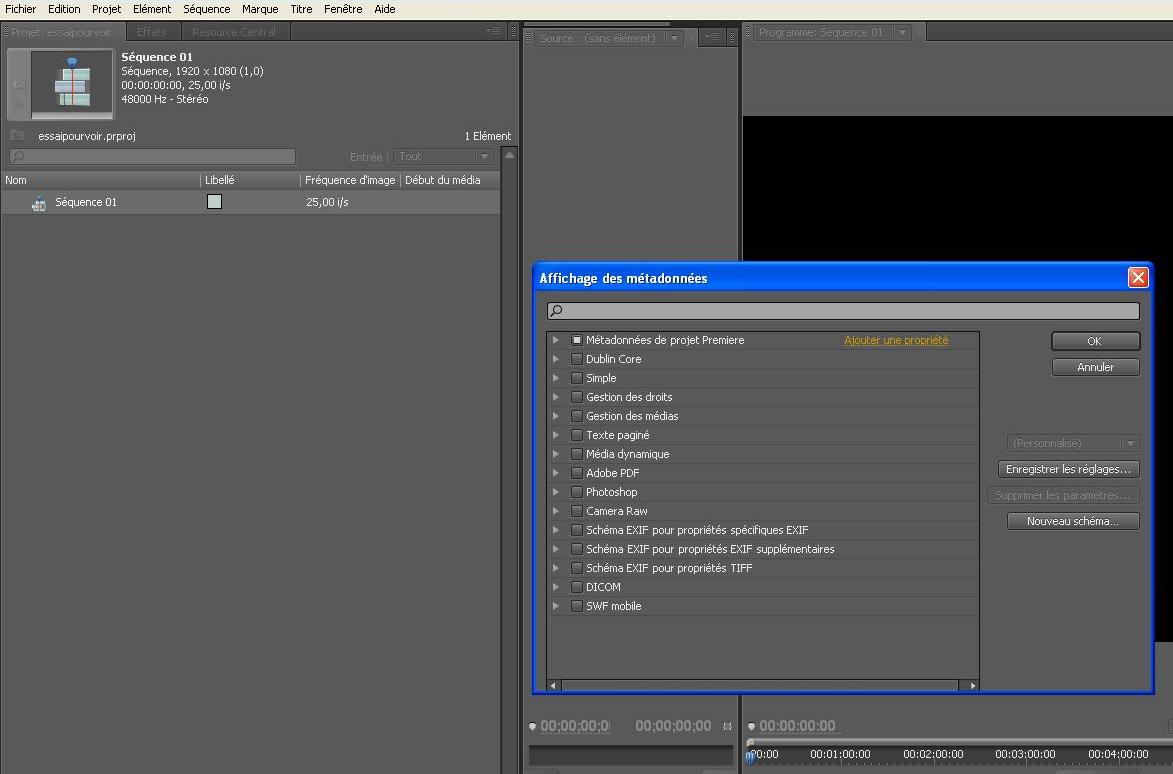Click the magnifier icon in metadata dialog search
Screen dimensions: 1173x774
556,310
